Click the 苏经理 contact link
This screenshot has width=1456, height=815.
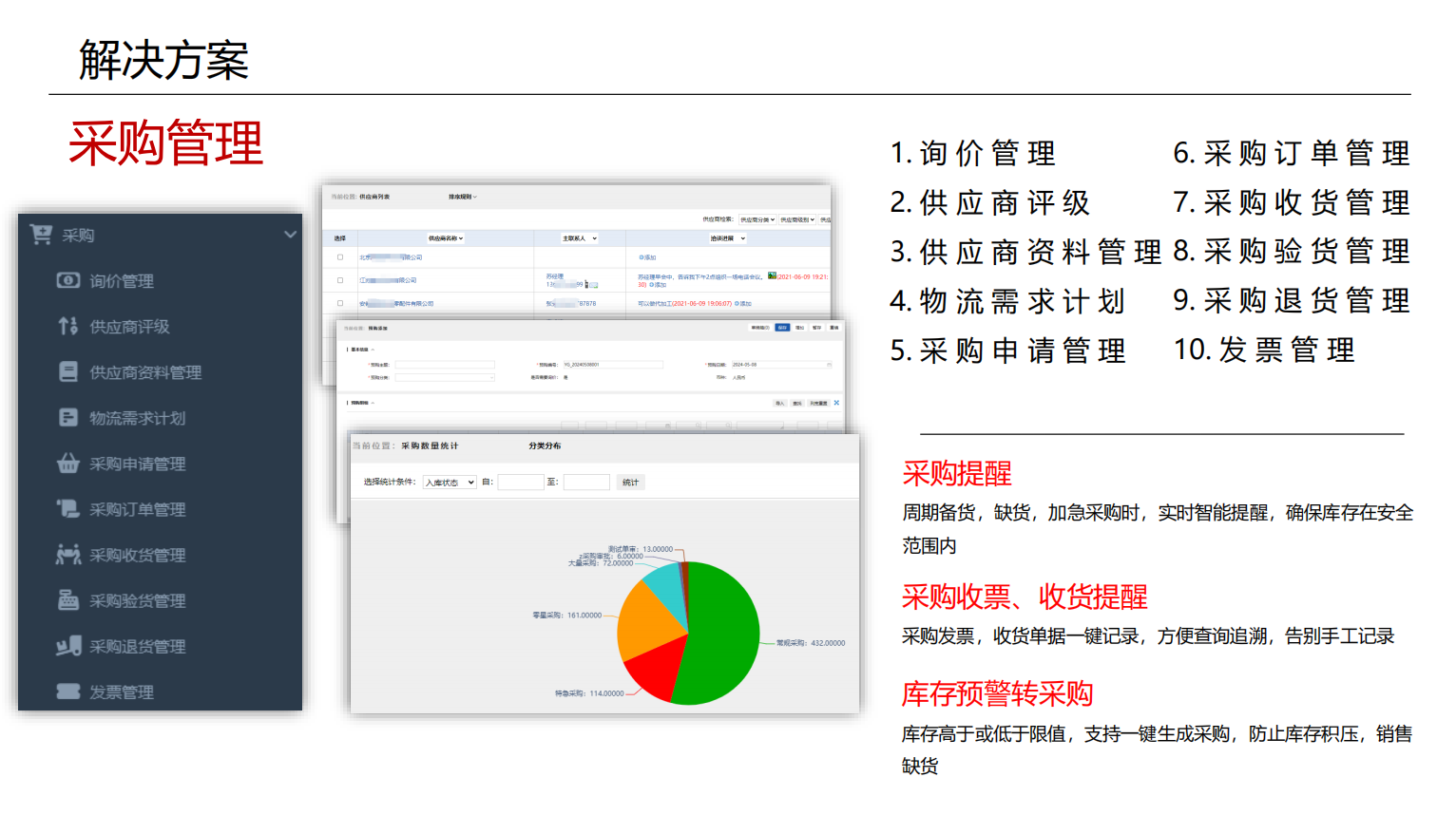coord(555,275)
